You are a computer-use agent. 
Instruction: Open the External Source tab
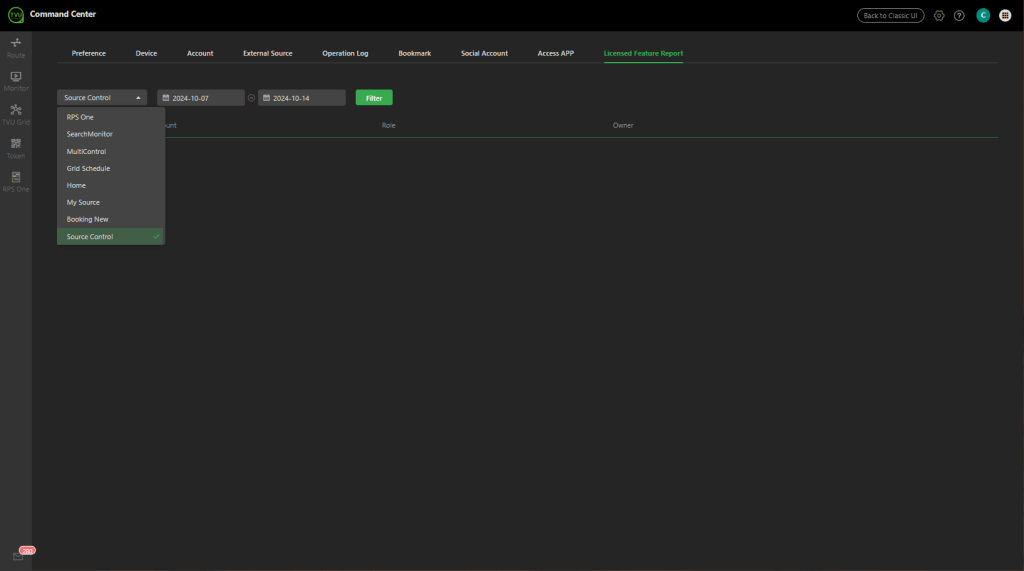(268, 53)
